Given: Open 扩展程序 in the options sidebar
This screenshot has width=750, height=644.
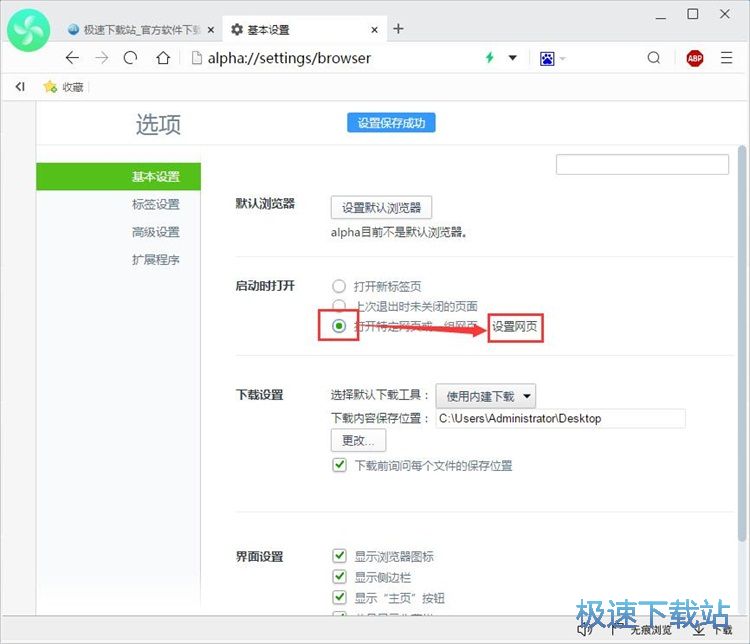Looking at the screenshot, I should (155, 260).
